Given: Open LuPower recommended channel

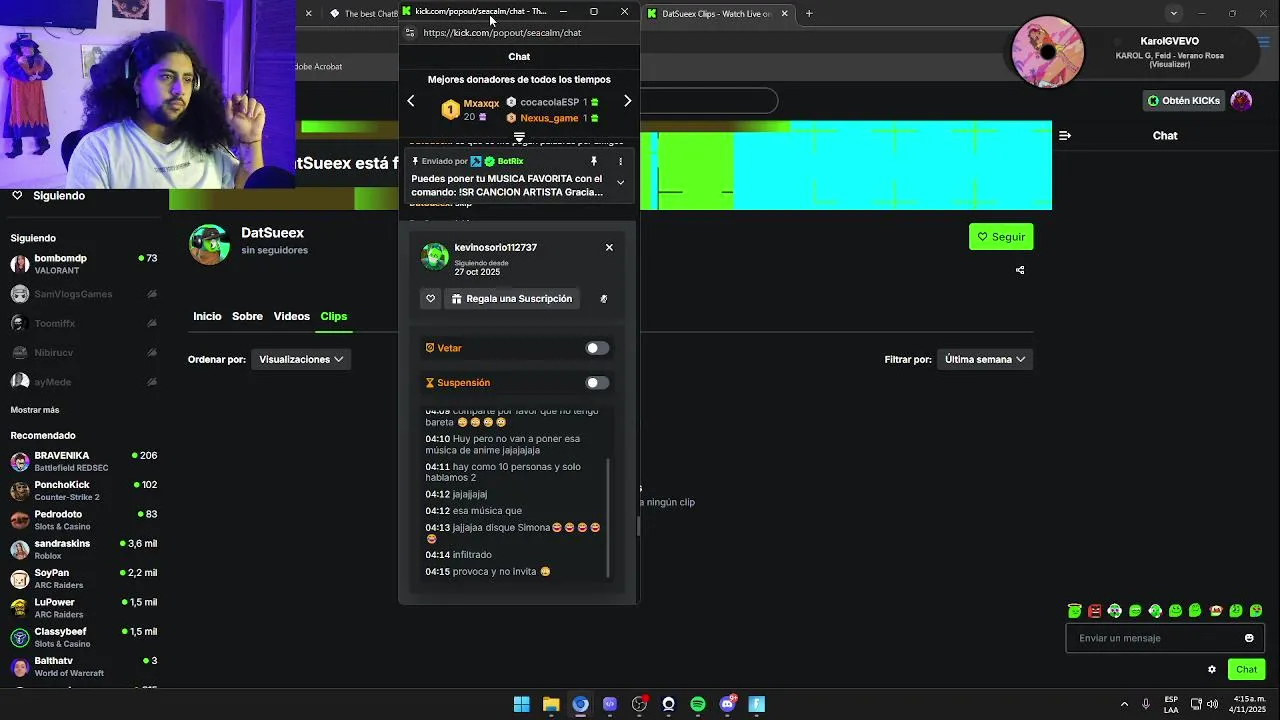Looking at the screenshot, I should (x=84, y=608).
